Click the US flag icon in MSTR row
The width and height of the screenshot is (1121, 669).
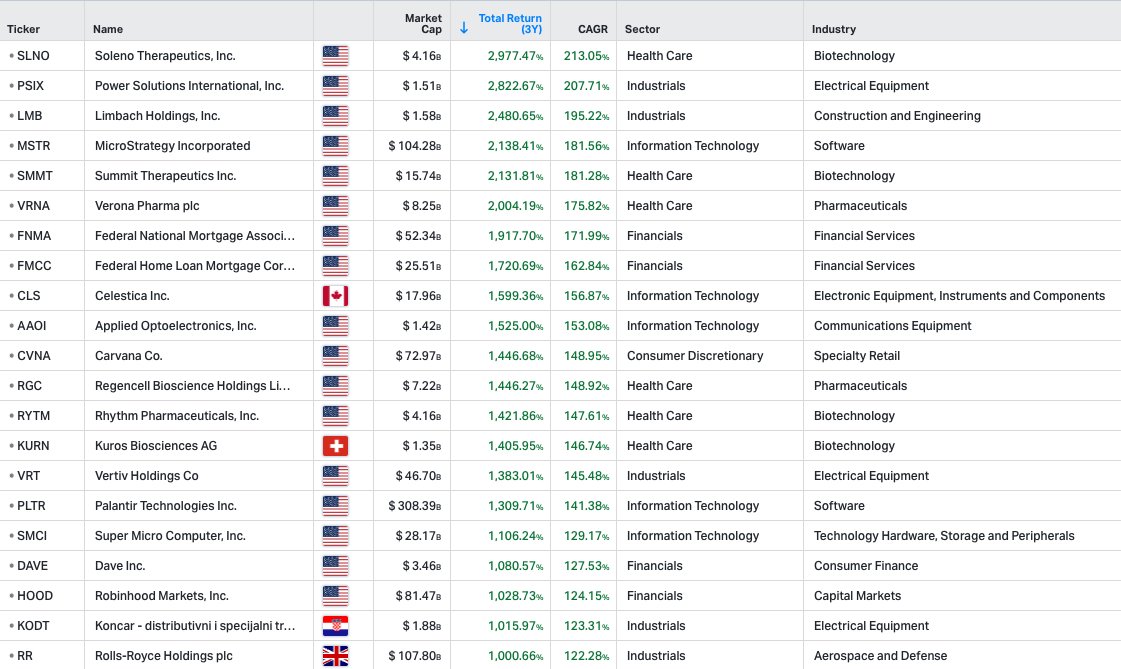tap(335, 146)
